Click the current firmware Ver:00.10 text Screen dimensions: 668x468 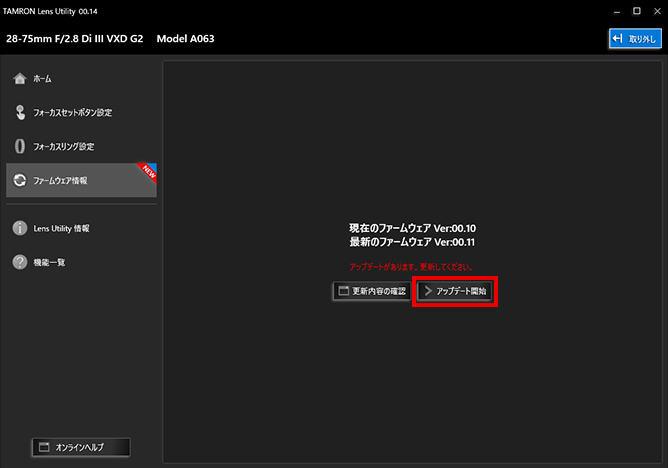tap(412, 228)
